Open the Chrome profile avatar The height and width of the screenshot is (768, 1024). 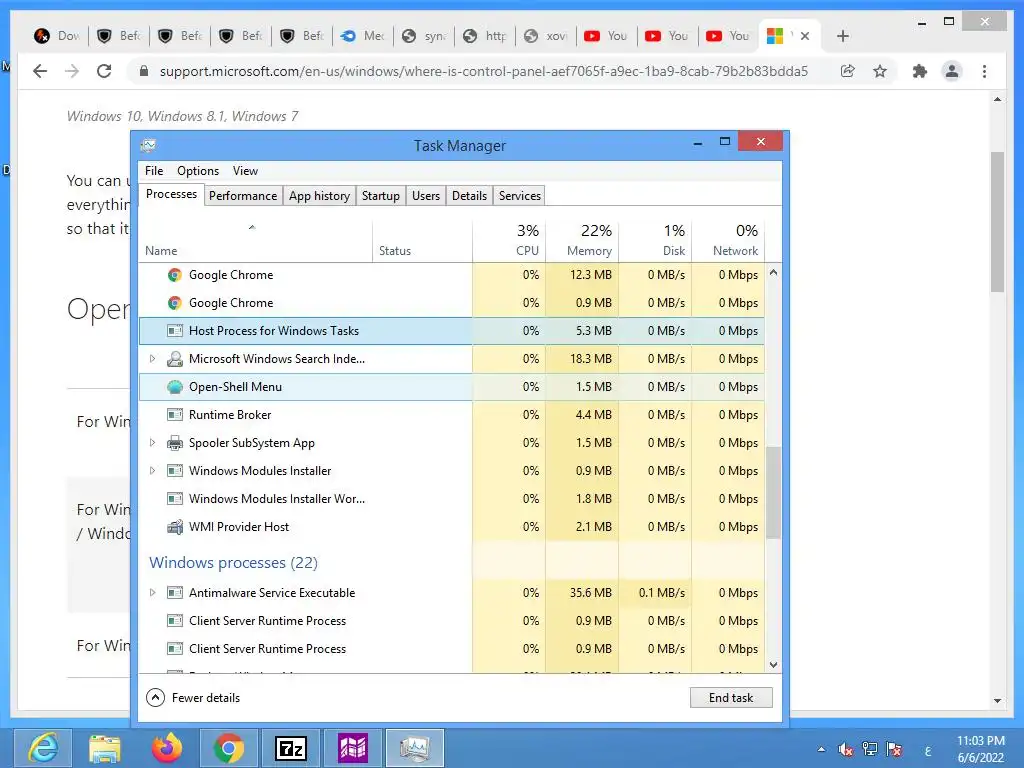click(x=952, y=71)
